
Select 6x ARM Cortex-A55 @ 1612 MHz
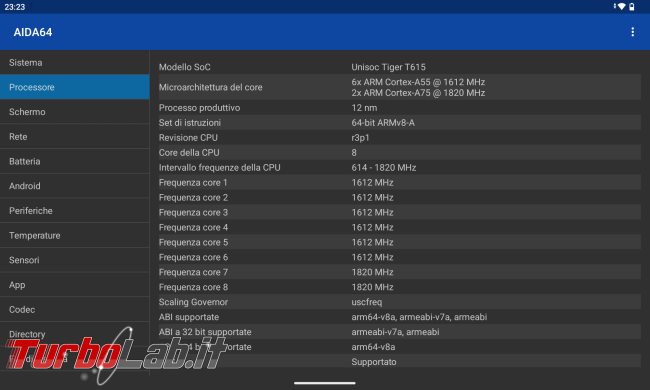(x=418, y=82)
